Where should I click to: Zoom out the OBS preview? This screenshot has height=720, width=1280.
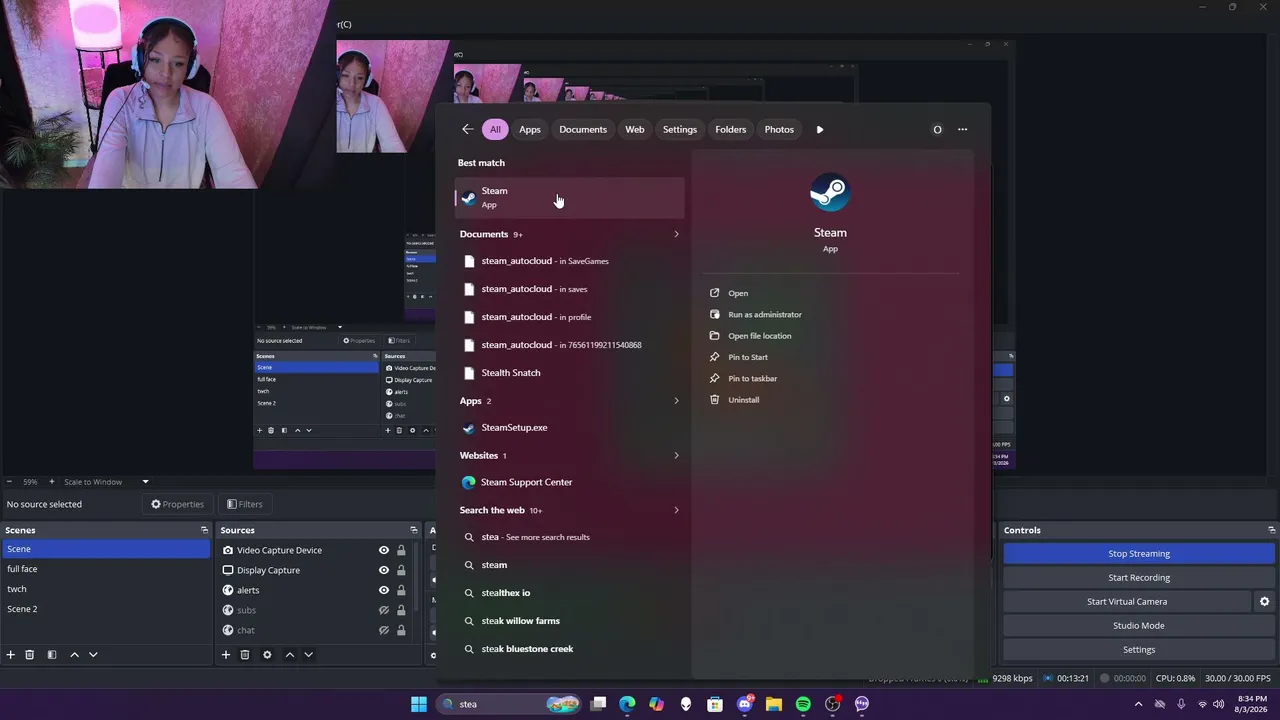[x=9, y=482]
